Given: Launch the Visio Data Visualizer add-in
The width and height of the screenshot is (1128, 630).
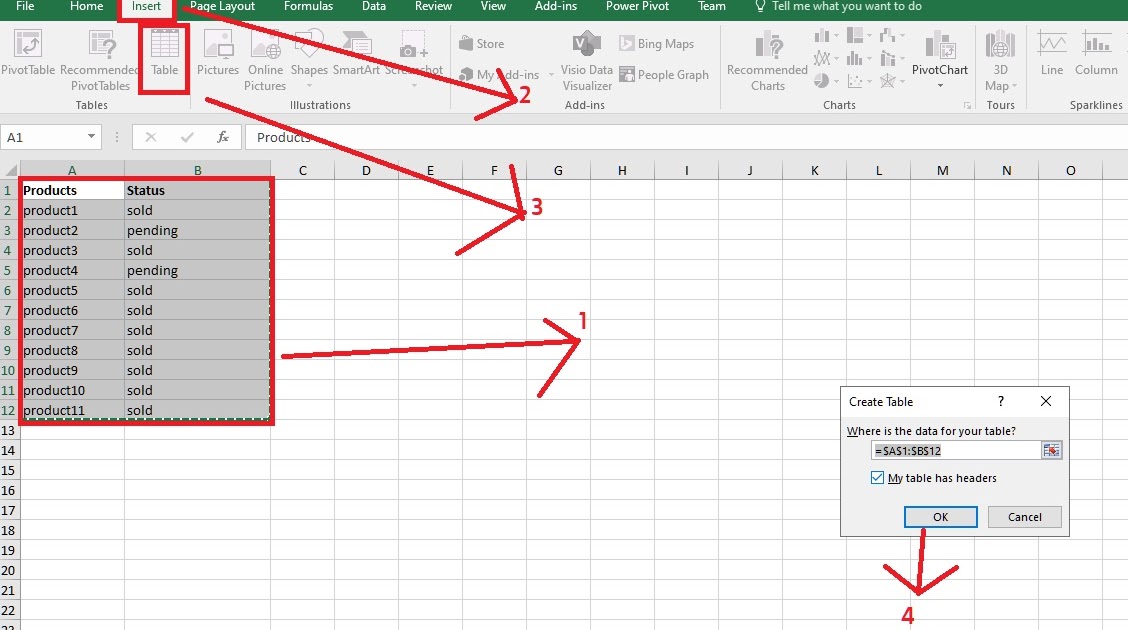Looking at the screenshot, I should coord(586,60).
